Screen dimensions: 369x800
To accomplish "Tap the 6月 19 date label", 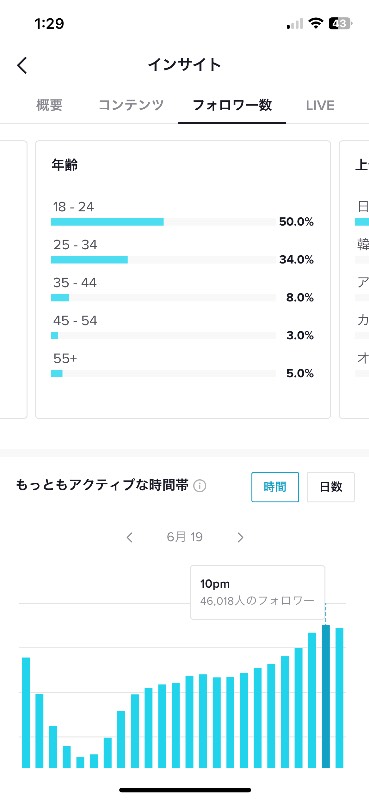I will coord(185,537).
